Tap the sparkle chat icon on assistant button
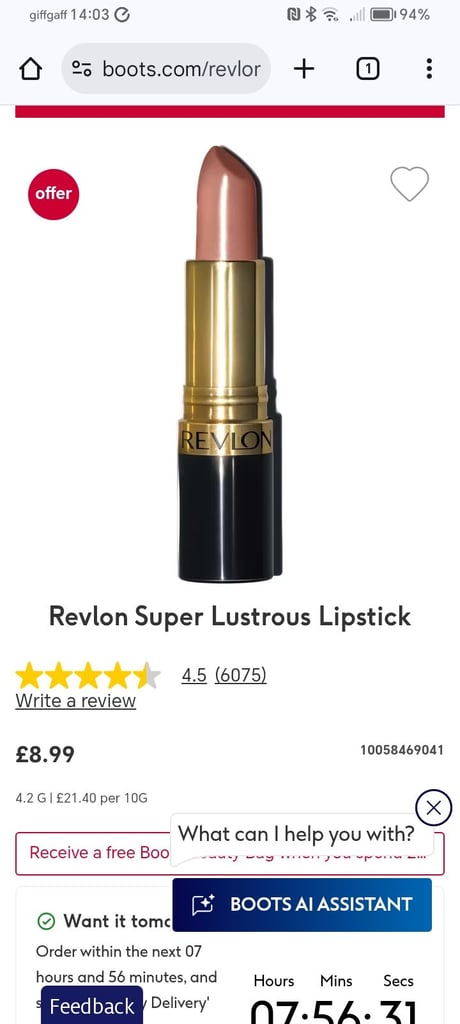This screenshot has width=460, height=1024. click(203, 904)
